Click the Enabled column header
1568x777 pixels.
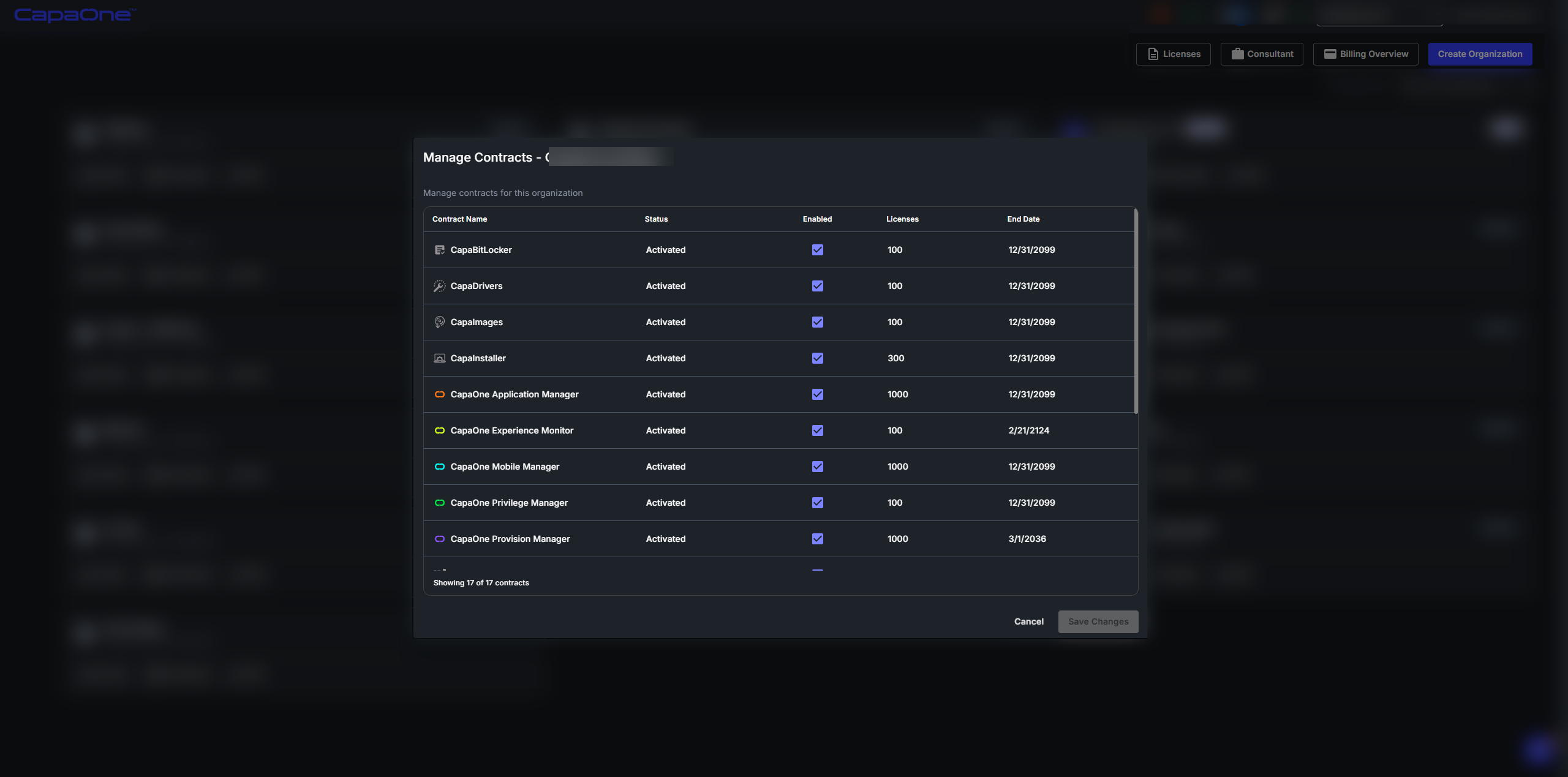pos(817,219)
